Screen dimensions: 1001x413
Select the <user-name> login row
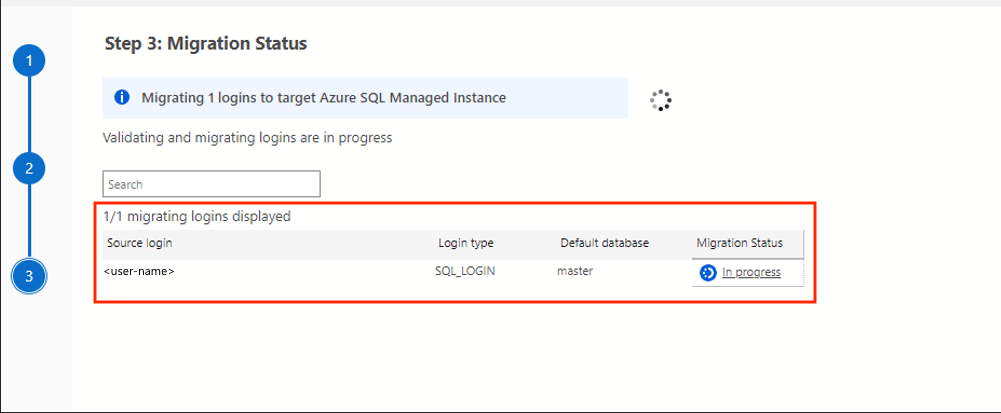coord(141,271)
